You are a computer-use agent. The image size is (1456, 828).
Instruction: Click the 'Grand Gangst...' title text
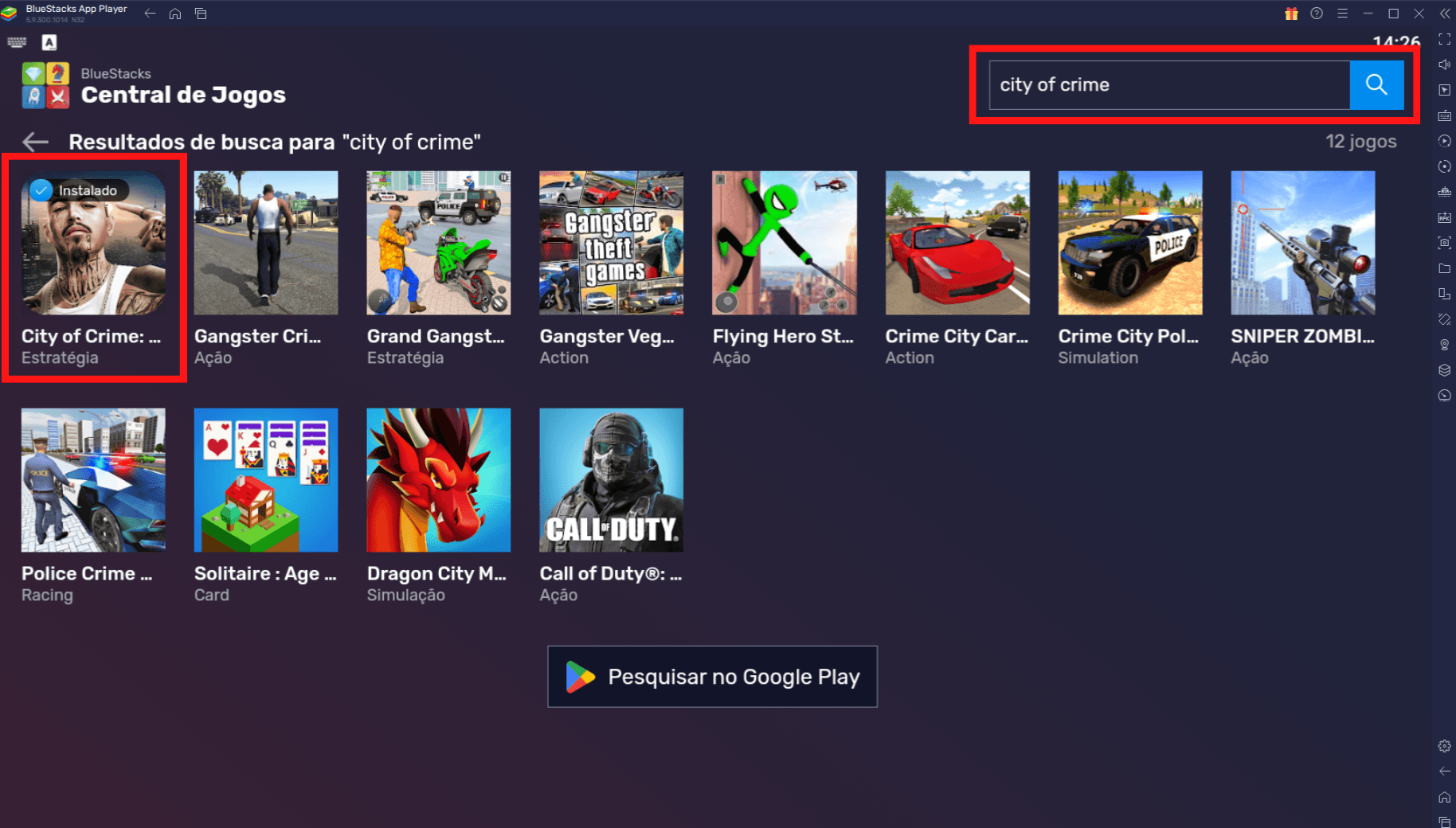(x=436, y=336)
